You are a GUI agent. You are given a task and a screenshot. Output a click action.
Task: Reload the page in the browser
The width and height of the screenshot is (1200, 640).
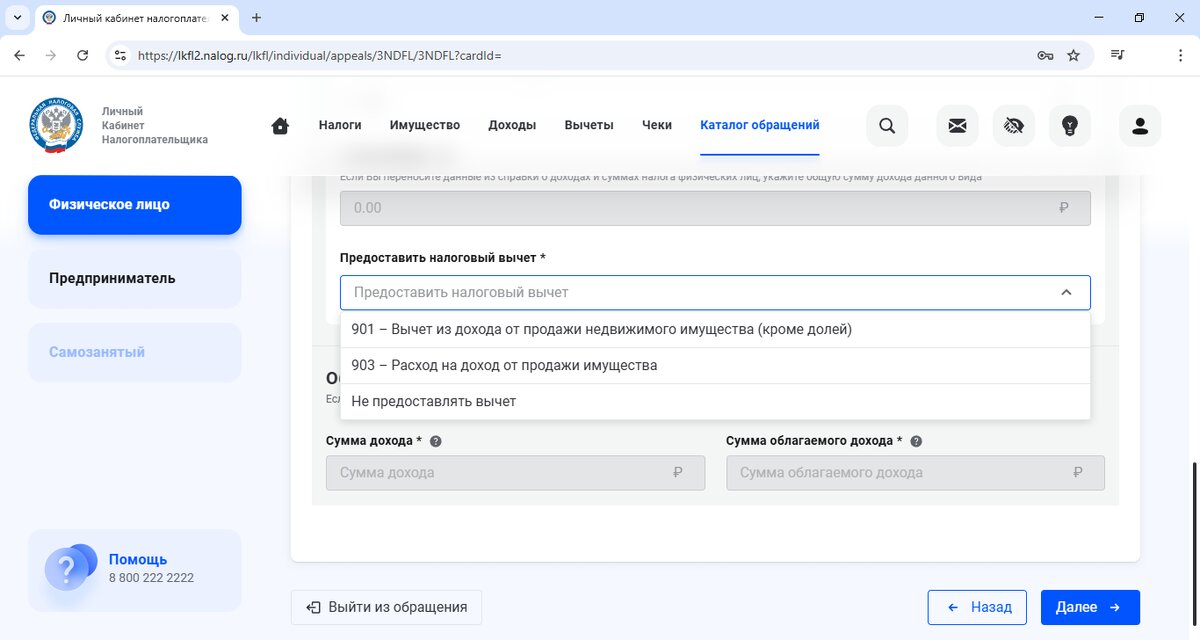click(83, 55)
